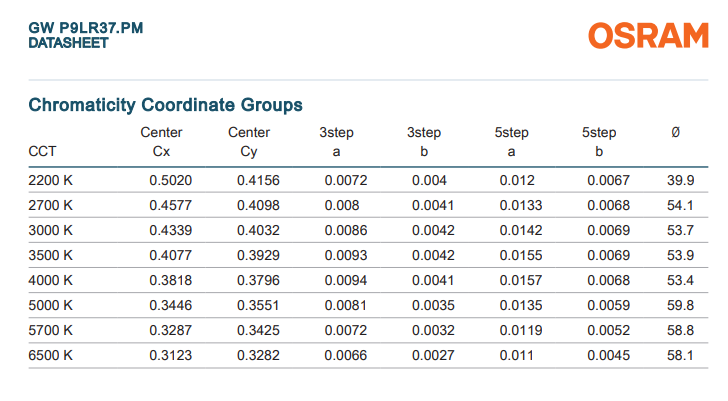Click the 5700 K row label
The height and width of the screenshot is (401, 728).
pyautogui.click(x=51, y=330)
